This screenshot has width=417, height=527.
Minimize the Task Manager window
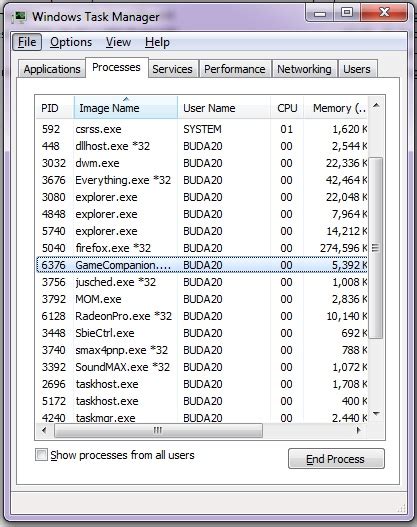(320, 13)
